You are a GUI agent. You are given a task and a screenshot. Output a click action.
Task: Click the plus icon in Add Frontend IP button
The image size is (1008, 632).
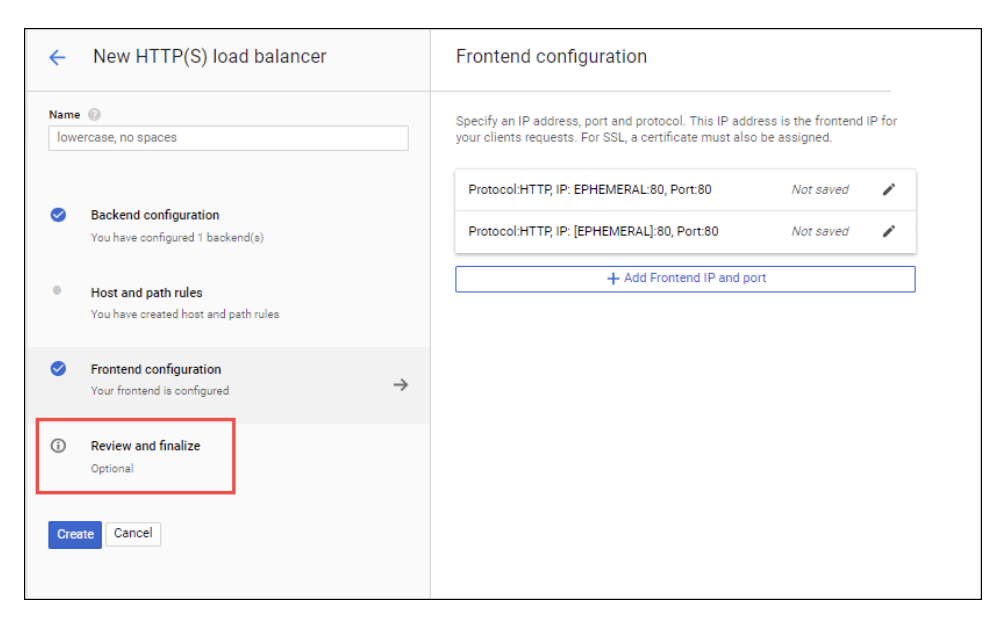pos(613,279)
